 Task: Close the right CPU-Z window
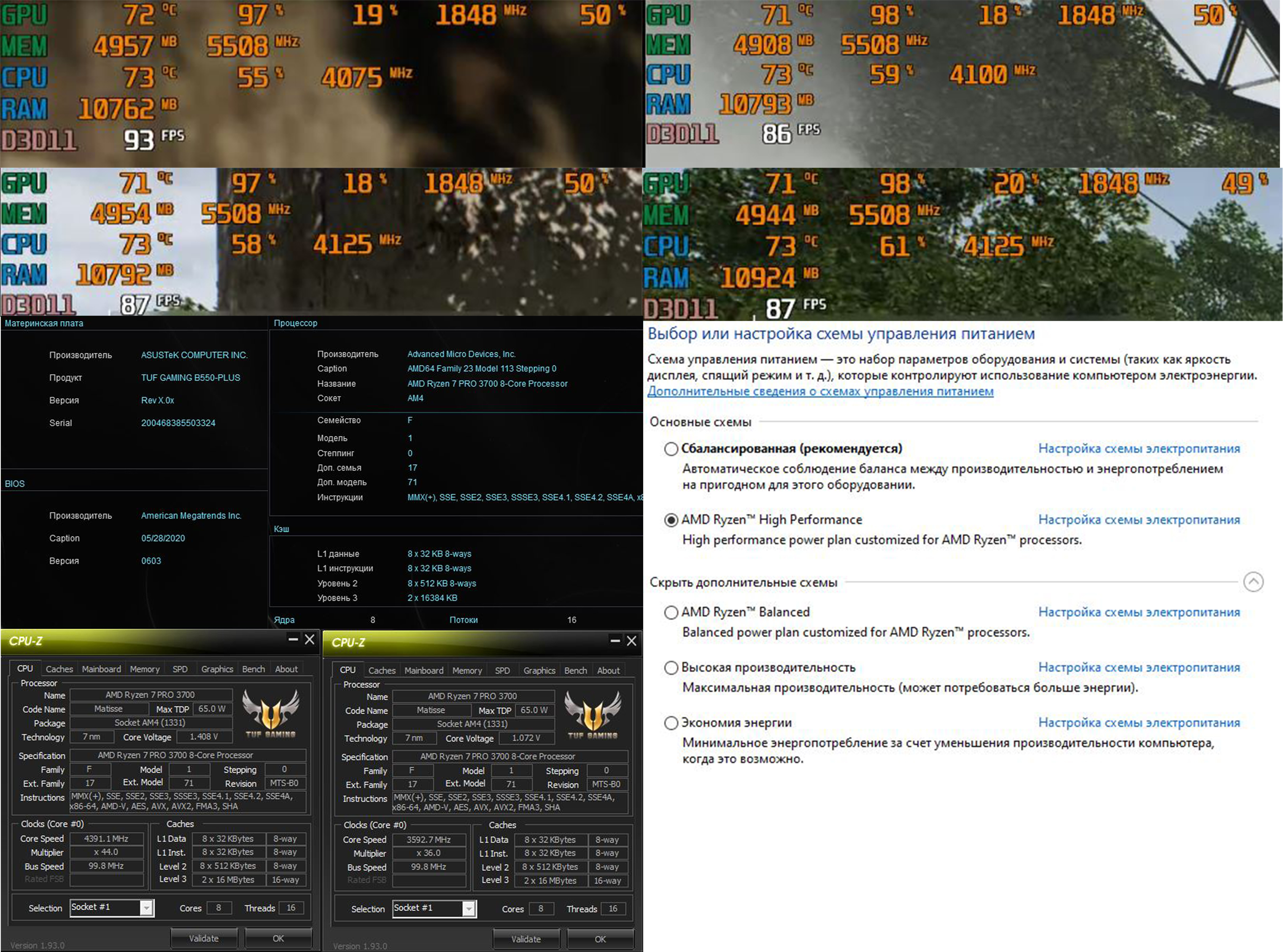632,641
